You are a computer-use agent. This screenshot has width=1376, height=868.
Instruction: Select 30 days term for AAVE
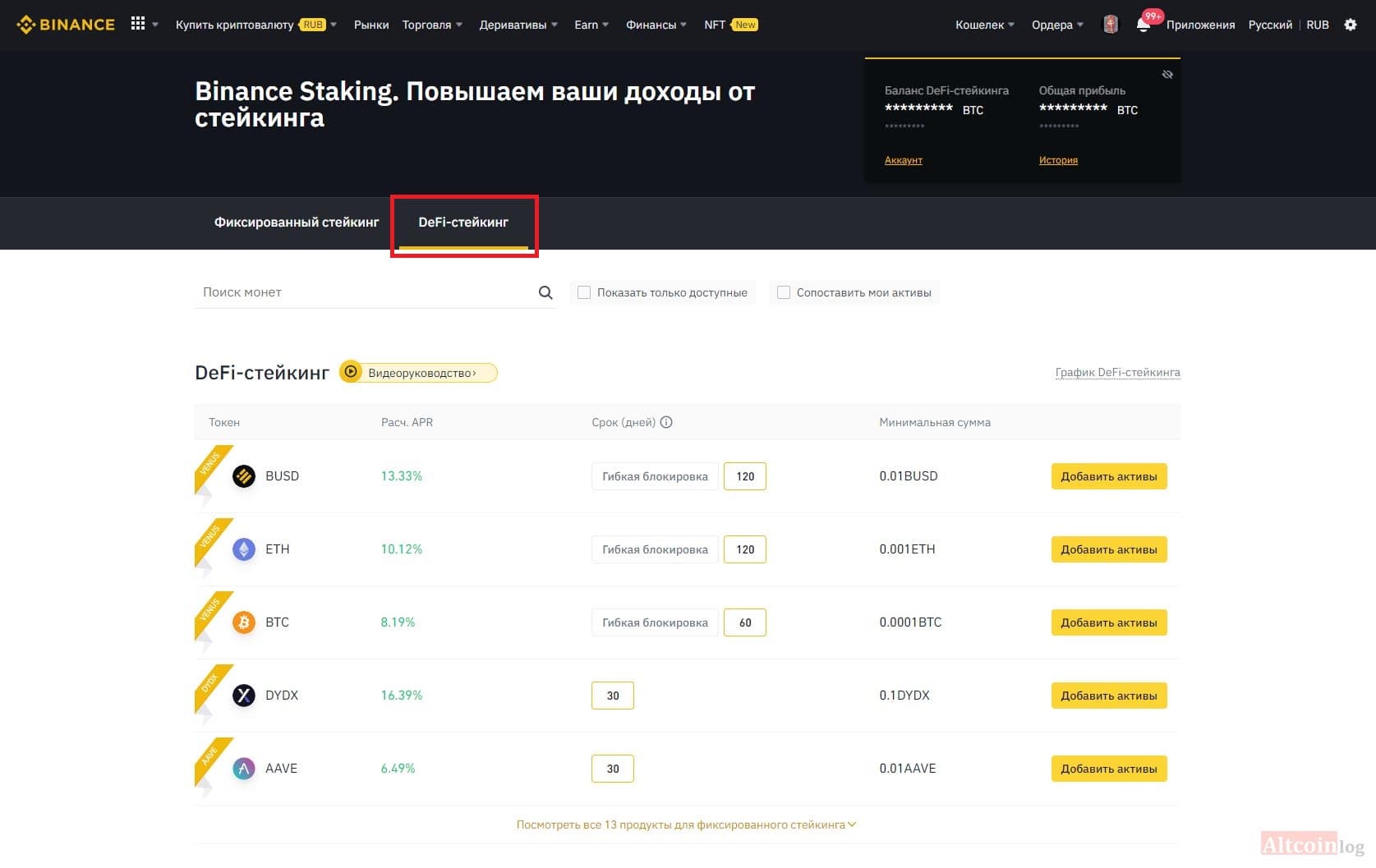pos(613,769)
